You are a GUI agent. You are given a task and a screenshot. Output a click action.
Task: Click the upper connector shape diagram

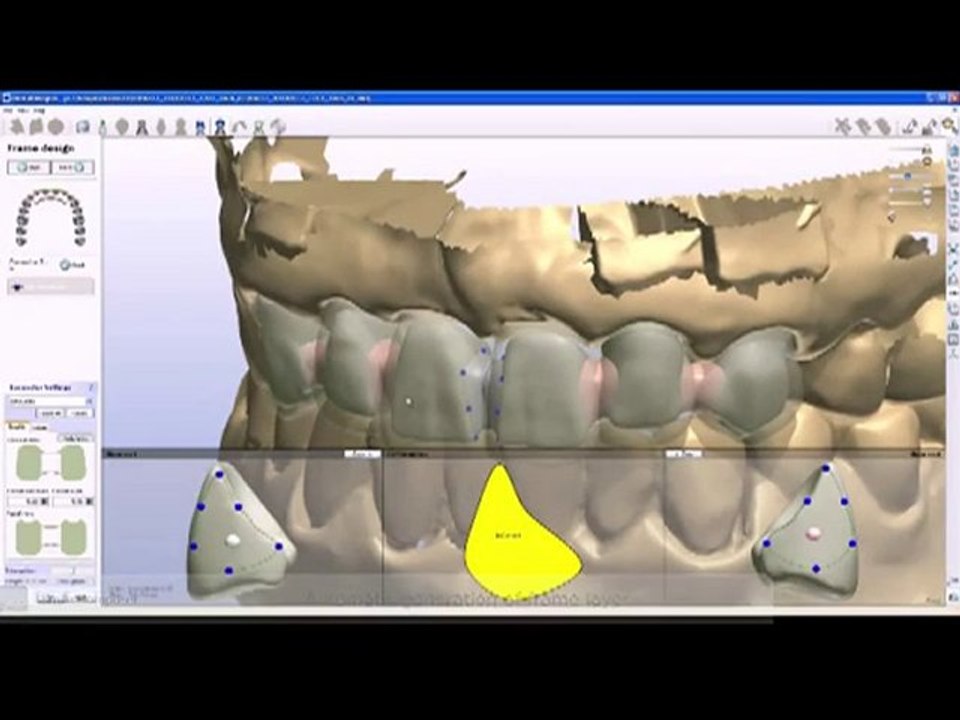pos(51,463)
